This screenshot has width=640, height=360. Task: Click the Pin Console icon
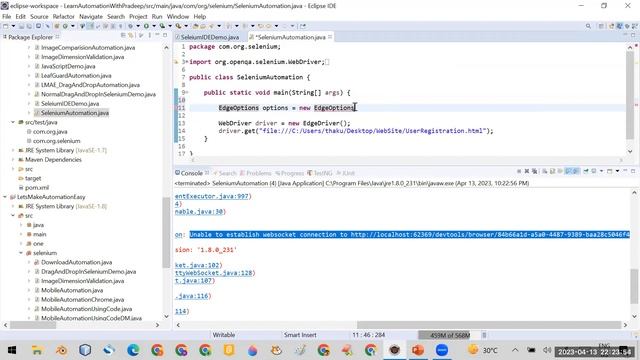pos(586,171)
